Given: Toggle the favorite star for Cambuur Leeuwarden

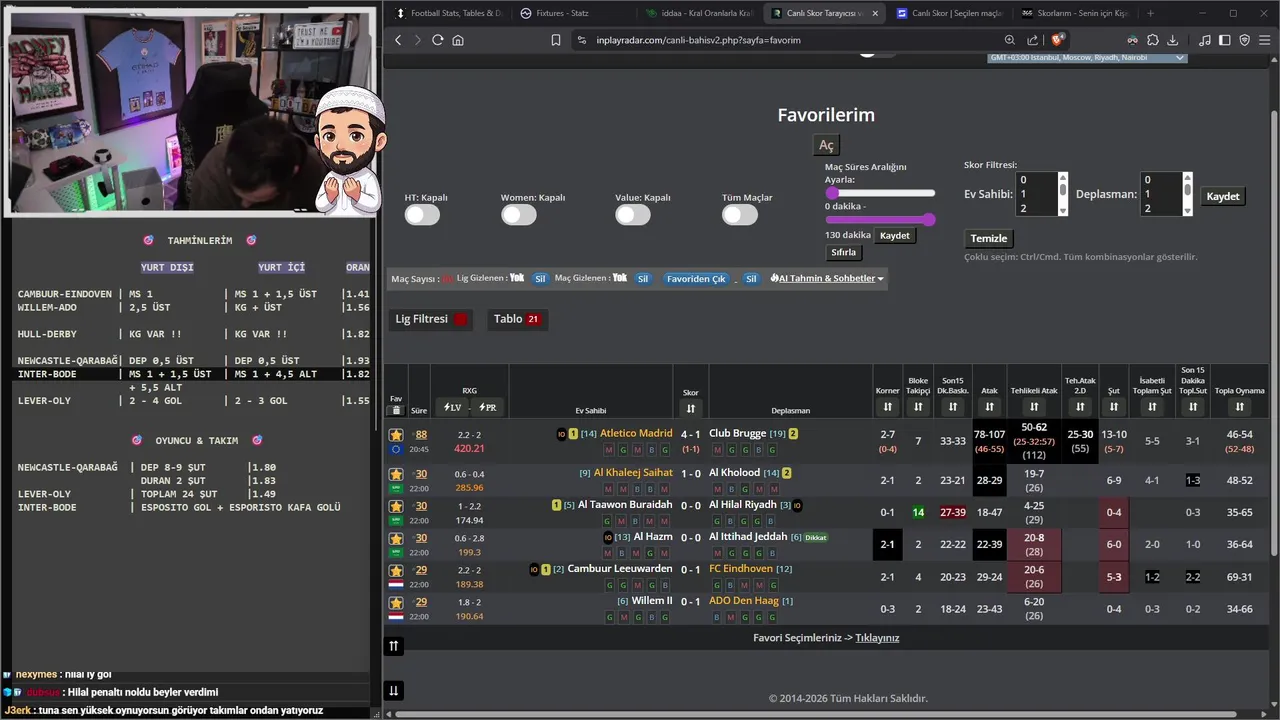Looking at the screenshot, I should tap(396, 570).
